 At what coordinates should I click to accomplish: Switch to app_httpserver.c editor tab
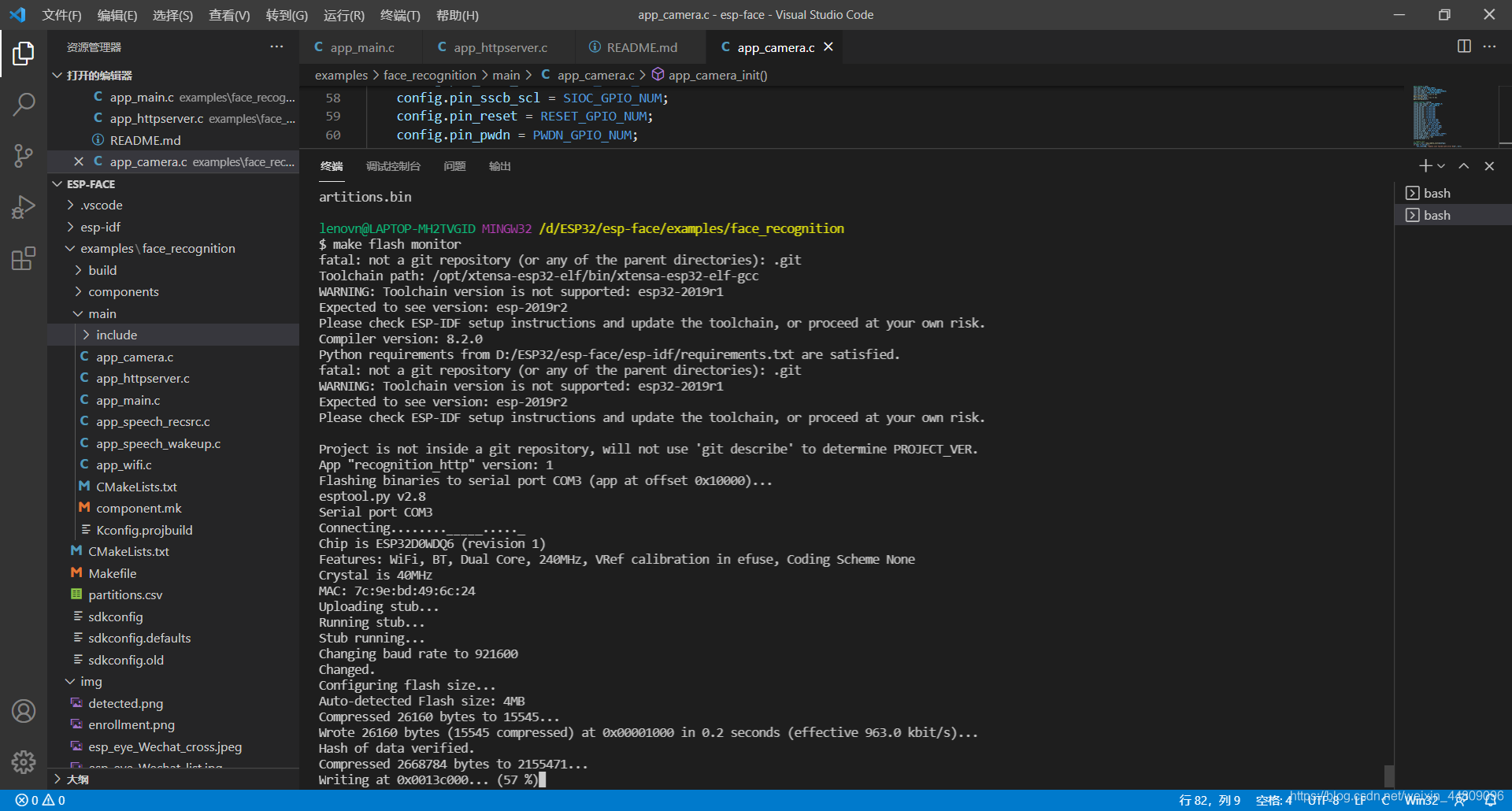click(x=499, y=47)
